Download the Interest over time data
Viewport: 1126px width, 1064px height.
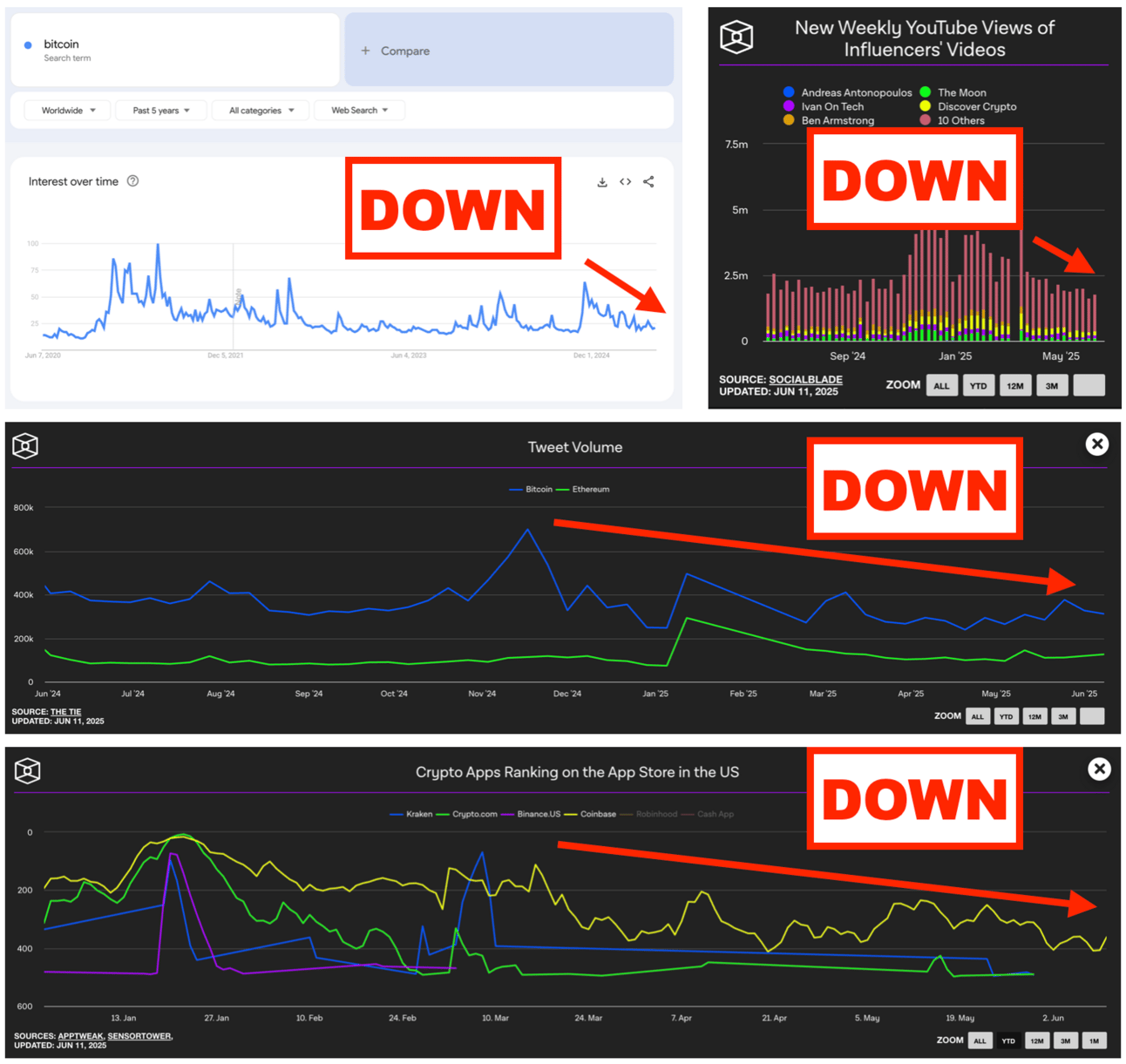pos(602,182)
